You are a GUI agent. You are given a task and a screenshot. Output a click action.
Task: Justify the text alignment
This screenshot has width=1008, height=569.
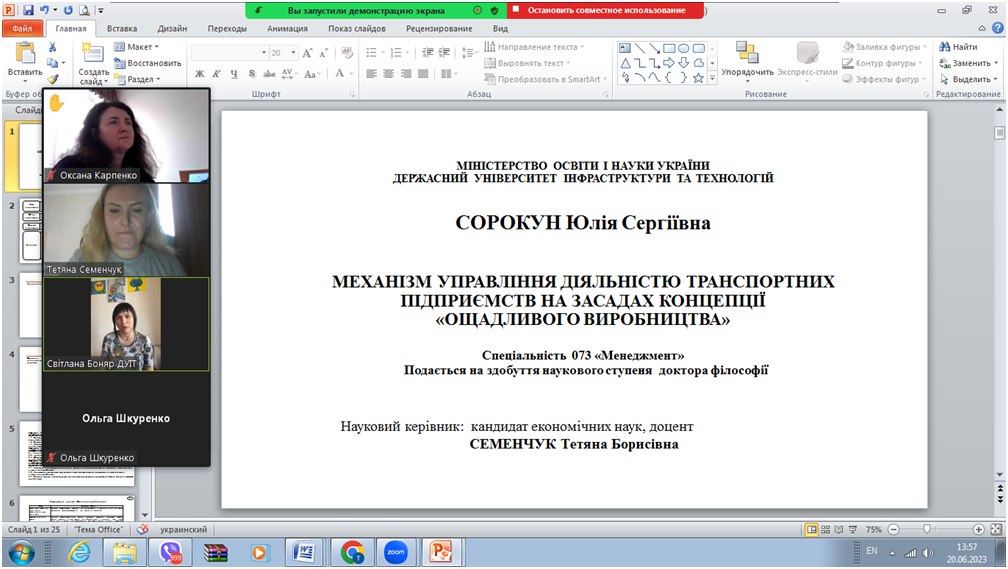[423, 74]
